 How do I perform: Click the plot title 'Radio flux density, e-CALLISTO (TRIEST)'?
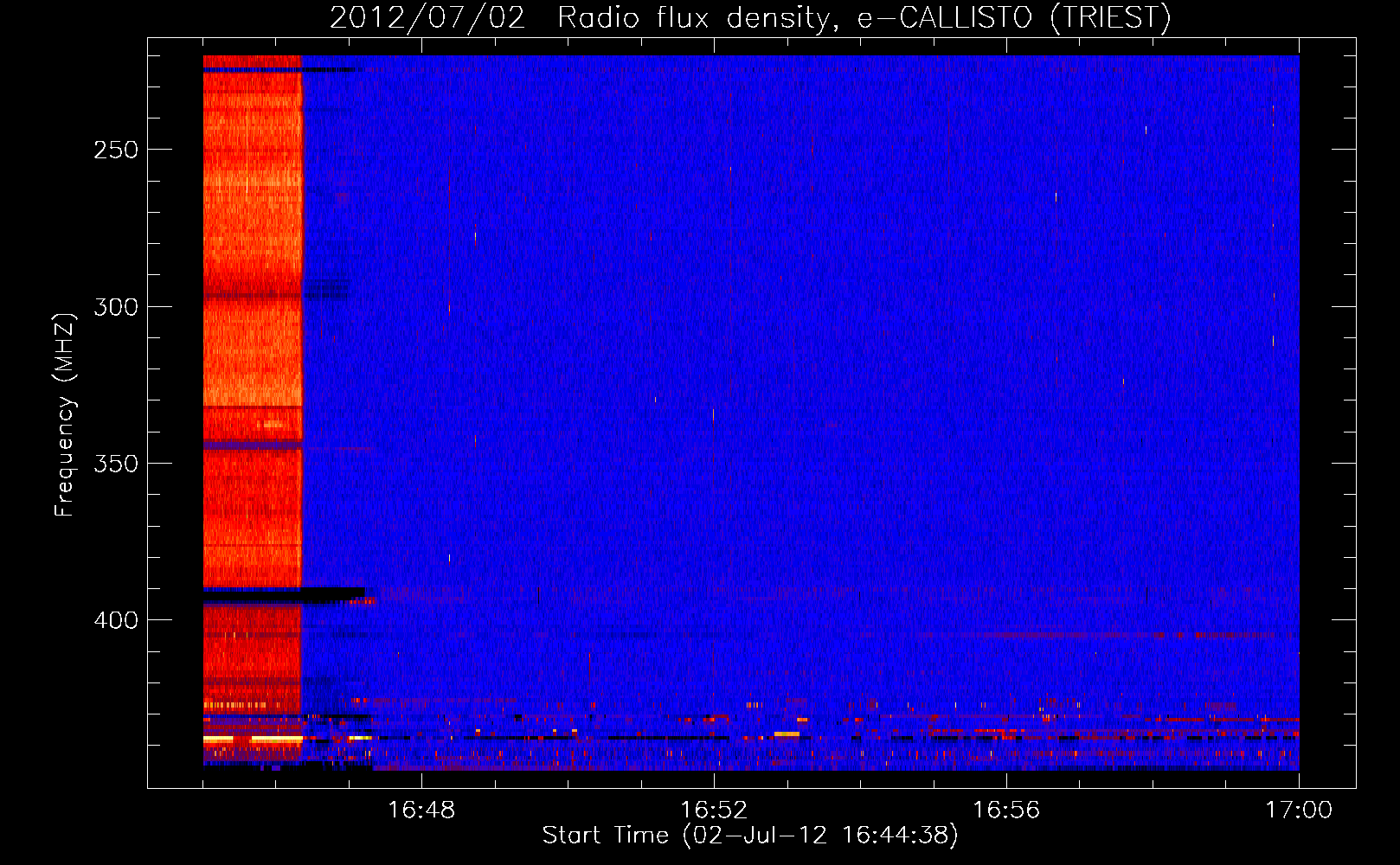pos(864,17)
